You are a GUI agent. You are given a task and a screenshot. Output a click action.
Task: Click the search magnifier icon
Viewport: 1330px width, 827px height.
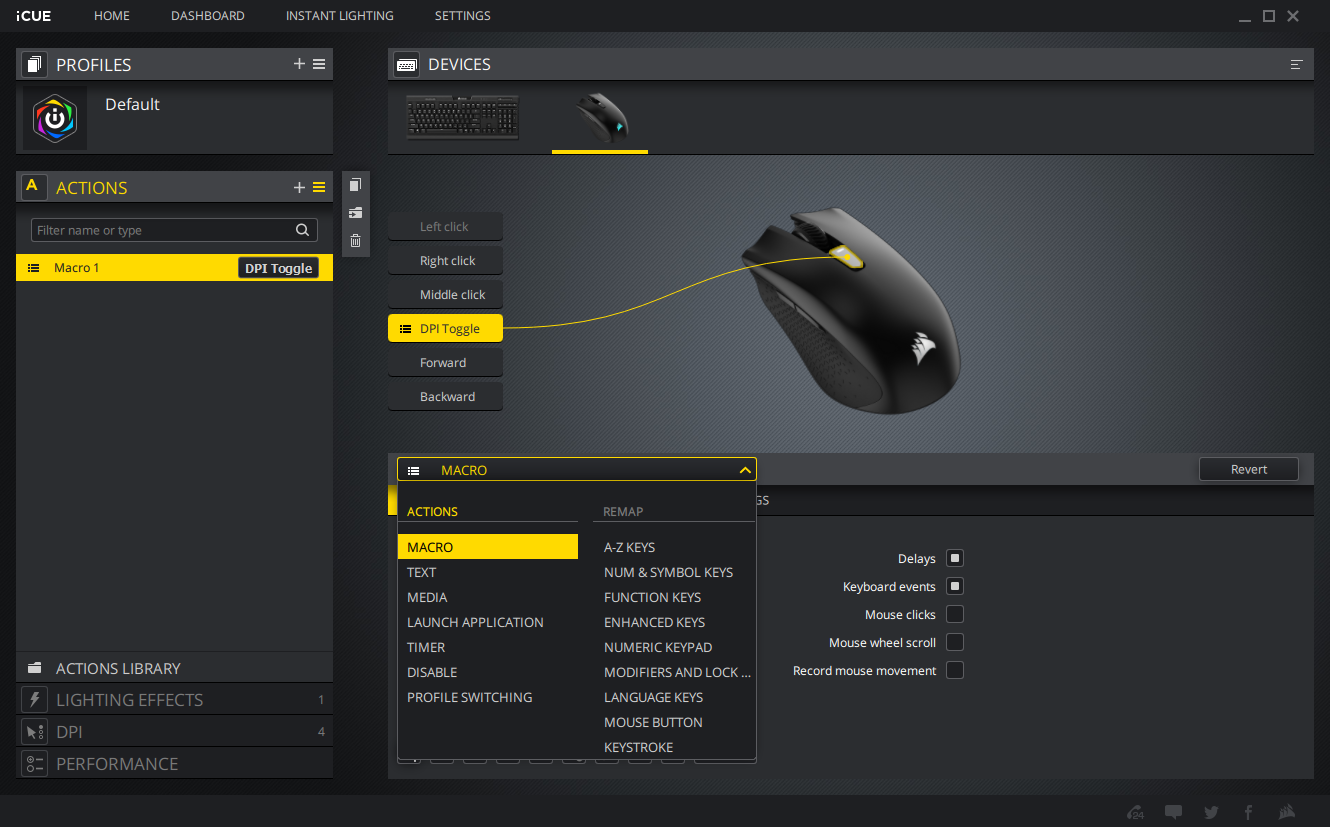pos(302,230)
